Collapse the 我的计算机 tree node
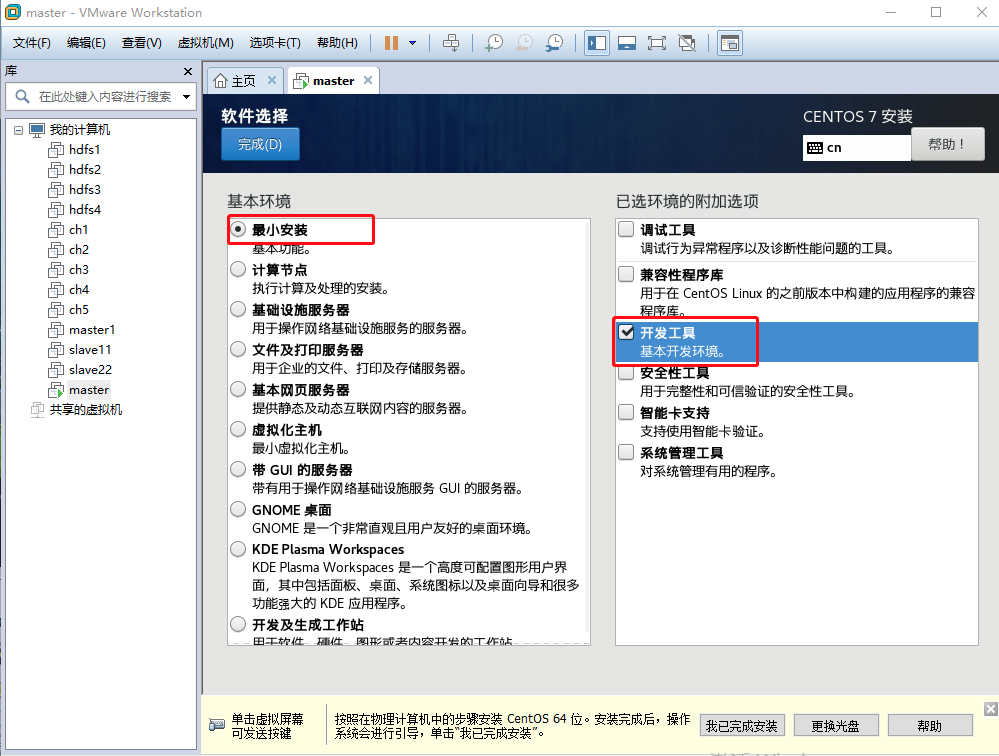Screen dimensions: 999x756 (18, 129)
